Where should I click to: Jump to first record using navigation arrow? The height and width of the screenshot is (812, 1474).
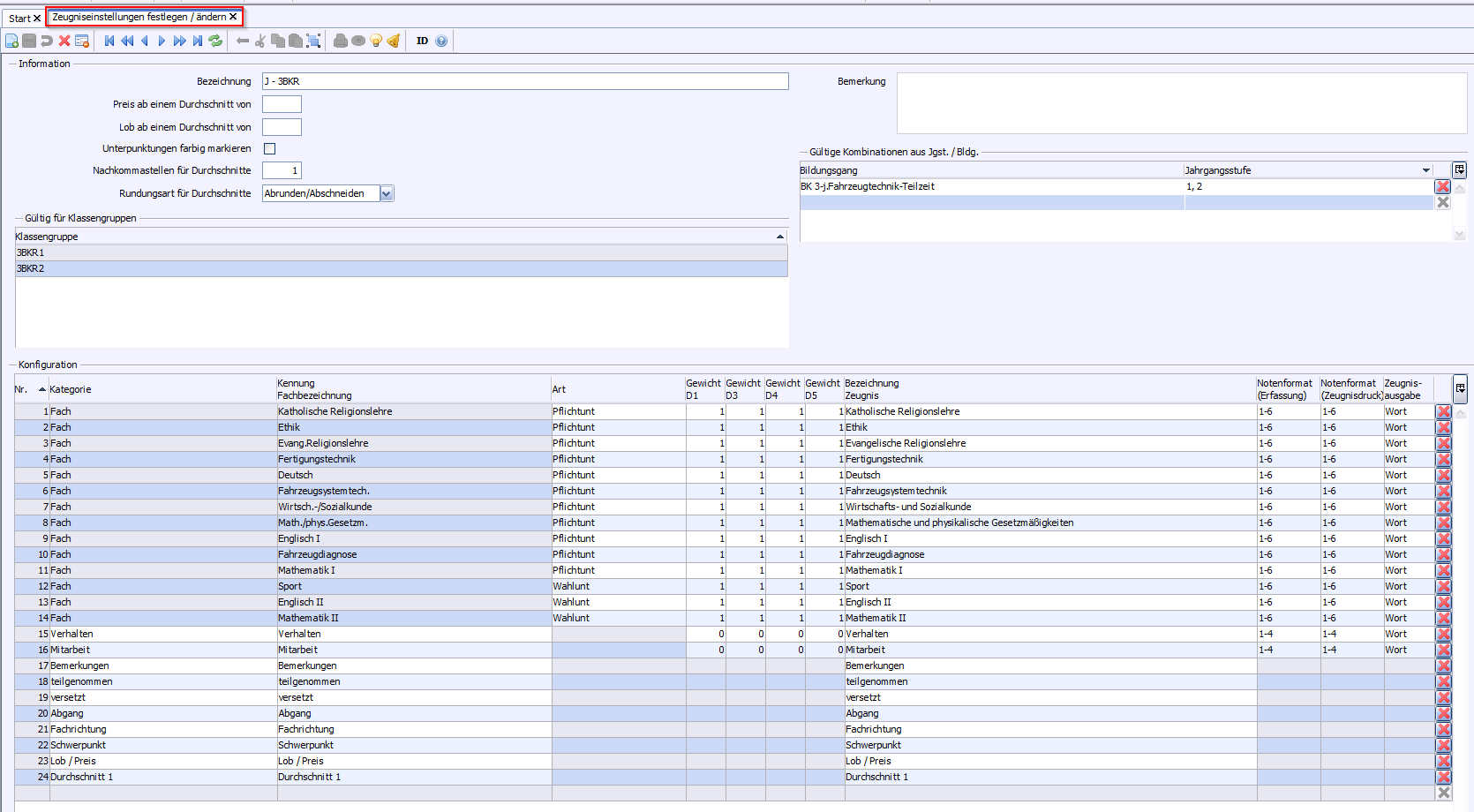point(109,41)
